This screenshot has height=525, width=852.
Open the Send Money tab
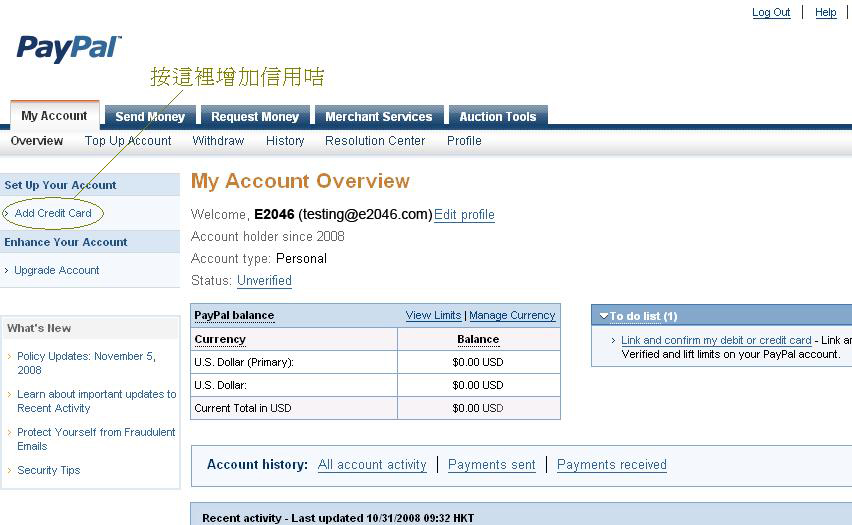[150, 117]
